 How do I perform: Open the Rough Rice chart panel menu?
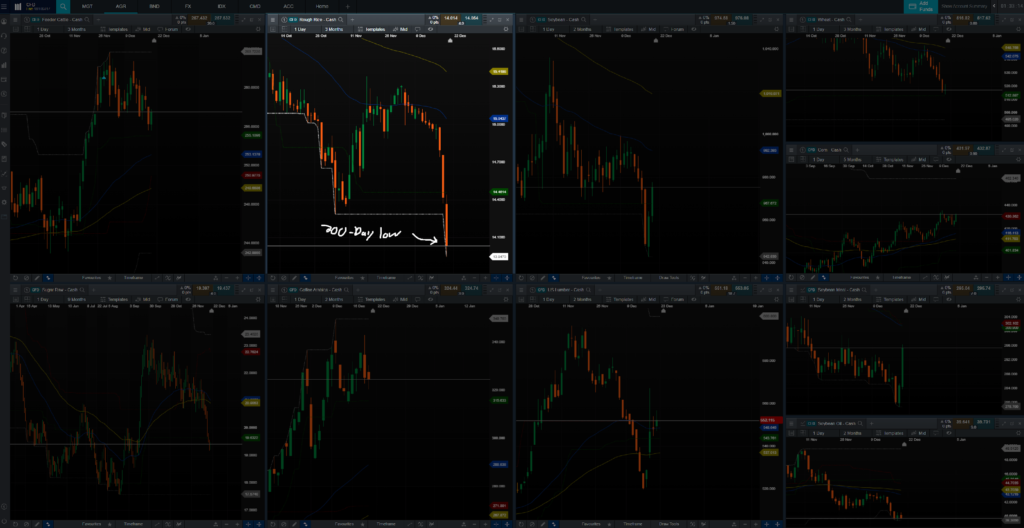273,20
